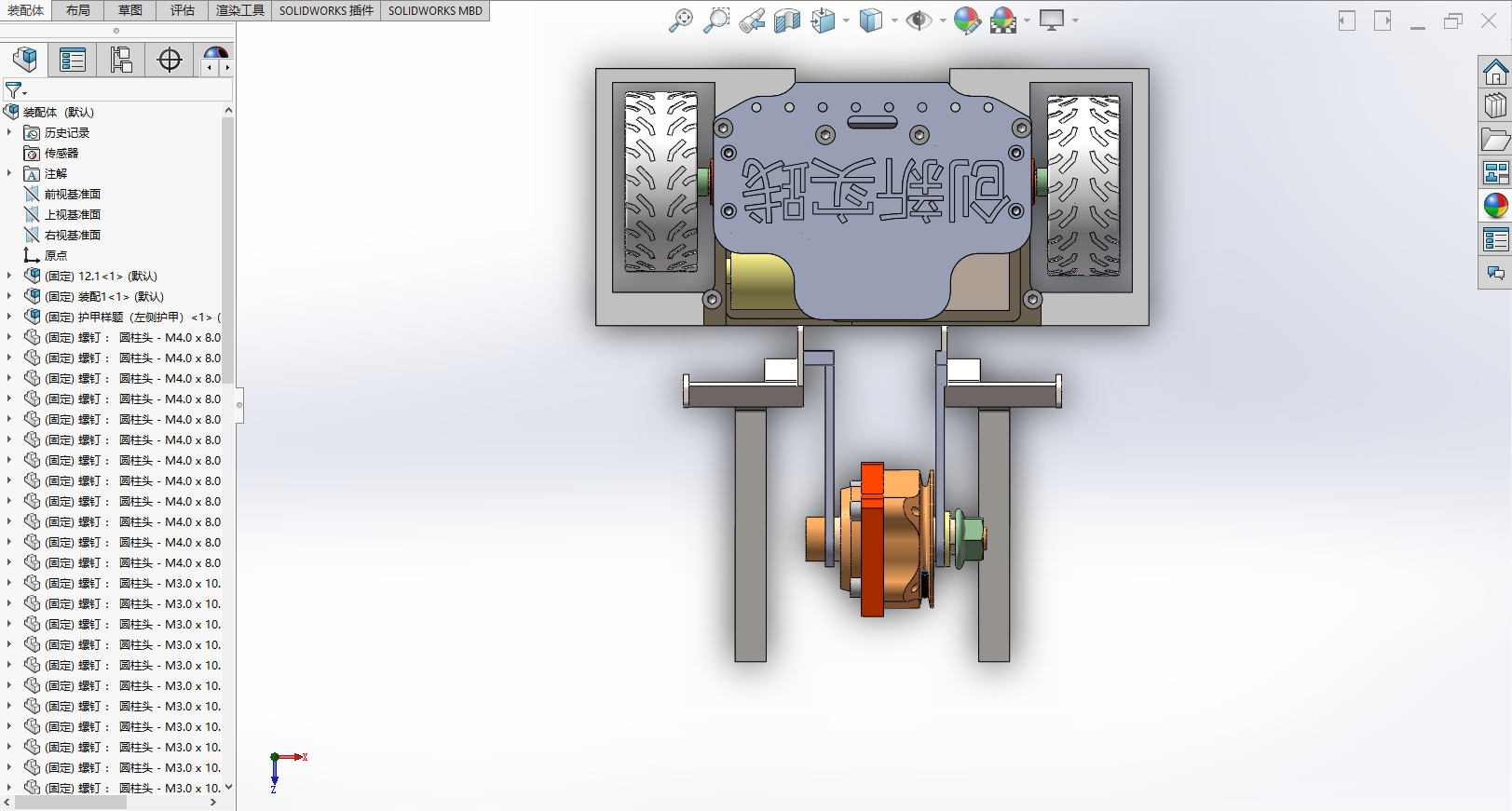The width and height of the screenshot is (1512, 811).
Task: Click the tree scroll-right arrow
Action: [x=213, y=802]
